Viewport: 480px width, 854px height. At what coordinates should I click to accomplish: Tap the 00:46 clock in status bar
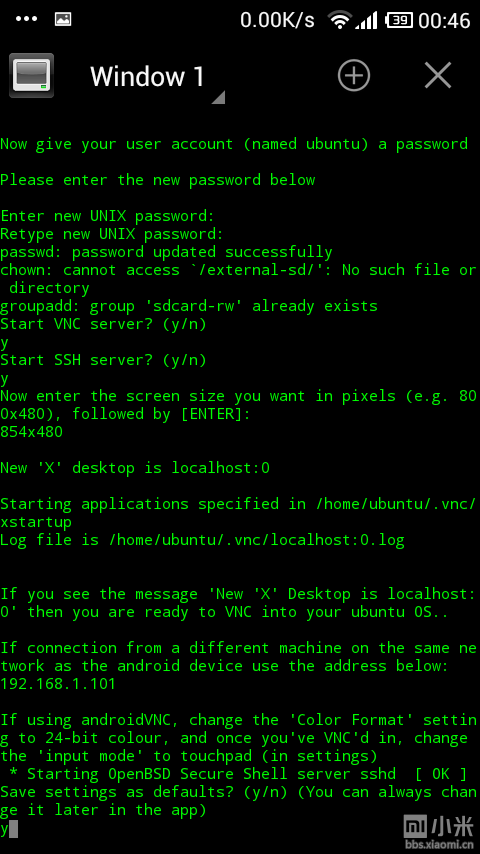click(x=445, y=21)
